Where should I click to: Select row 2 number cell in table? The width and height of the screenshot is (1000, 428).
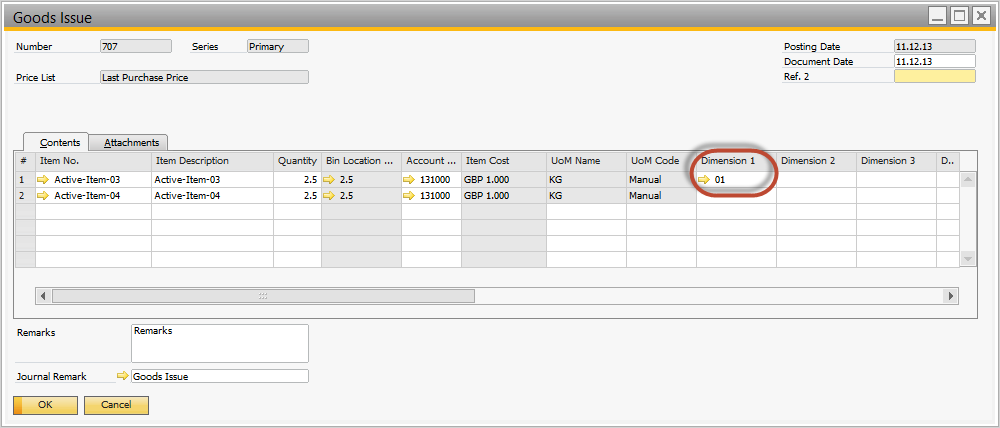[x=24, y=196]
